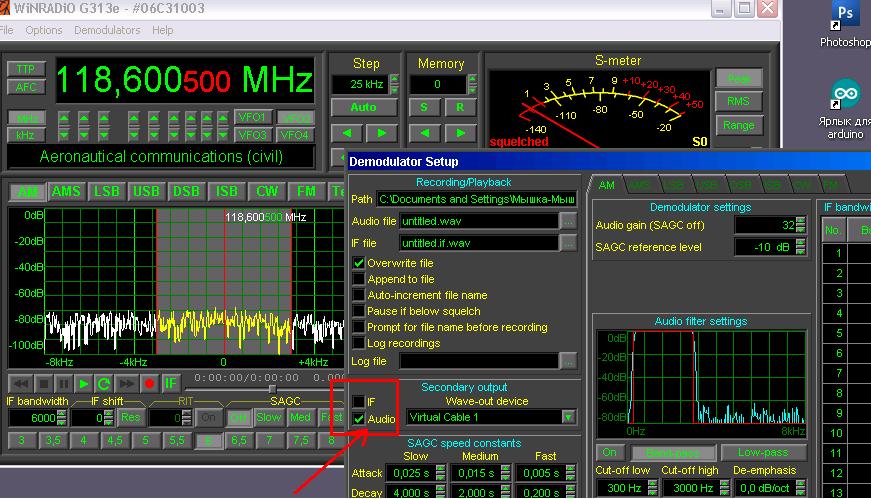The width and height of the screenshot is (871, 499).
Task: Open the Options menu
Action: click(43, 30)
